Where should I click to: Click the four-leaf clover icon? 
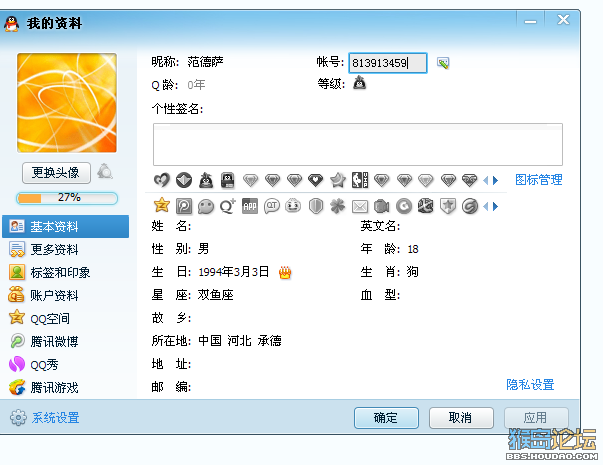coord(338,206)
